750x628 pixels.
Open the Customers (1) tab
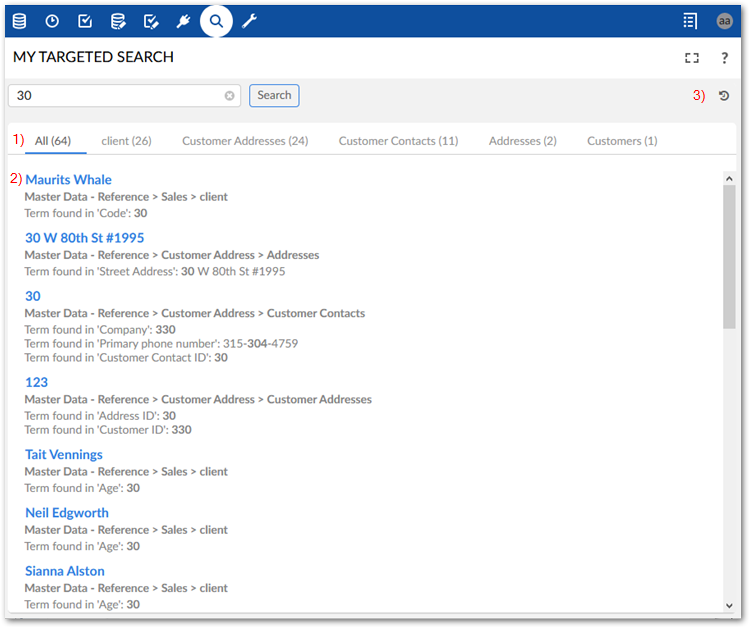(x=622, y=141)
